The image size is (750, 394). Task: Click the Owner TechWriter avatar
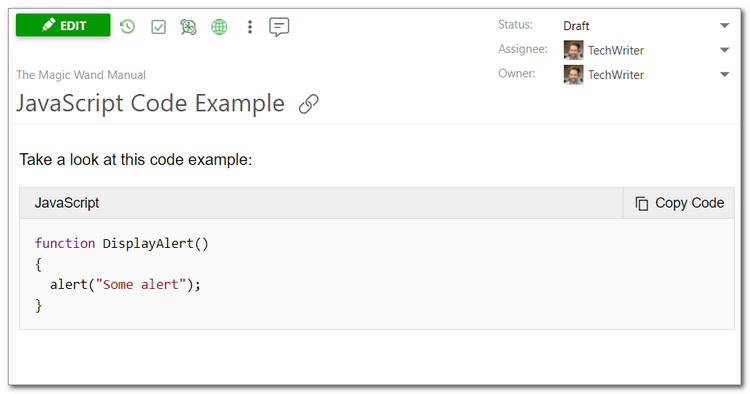pyautogui.click(x=574, y=75)
